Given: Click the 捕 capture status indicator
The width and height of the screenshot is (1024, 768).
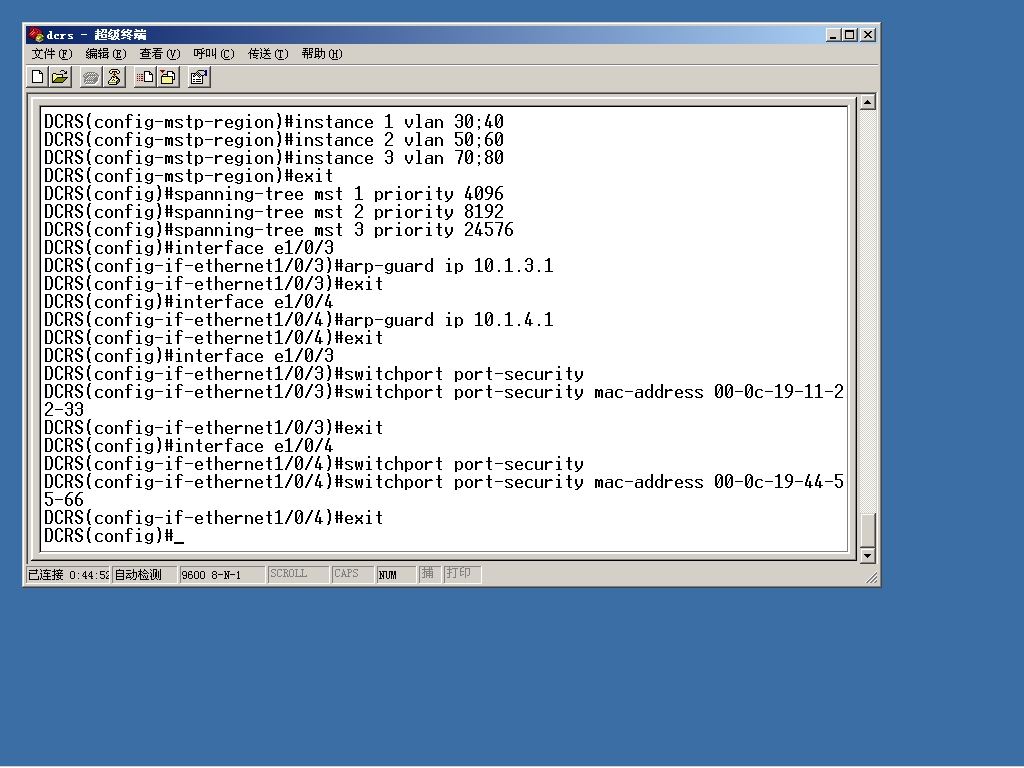Looking at the screenshot, I should coord(429,574).
